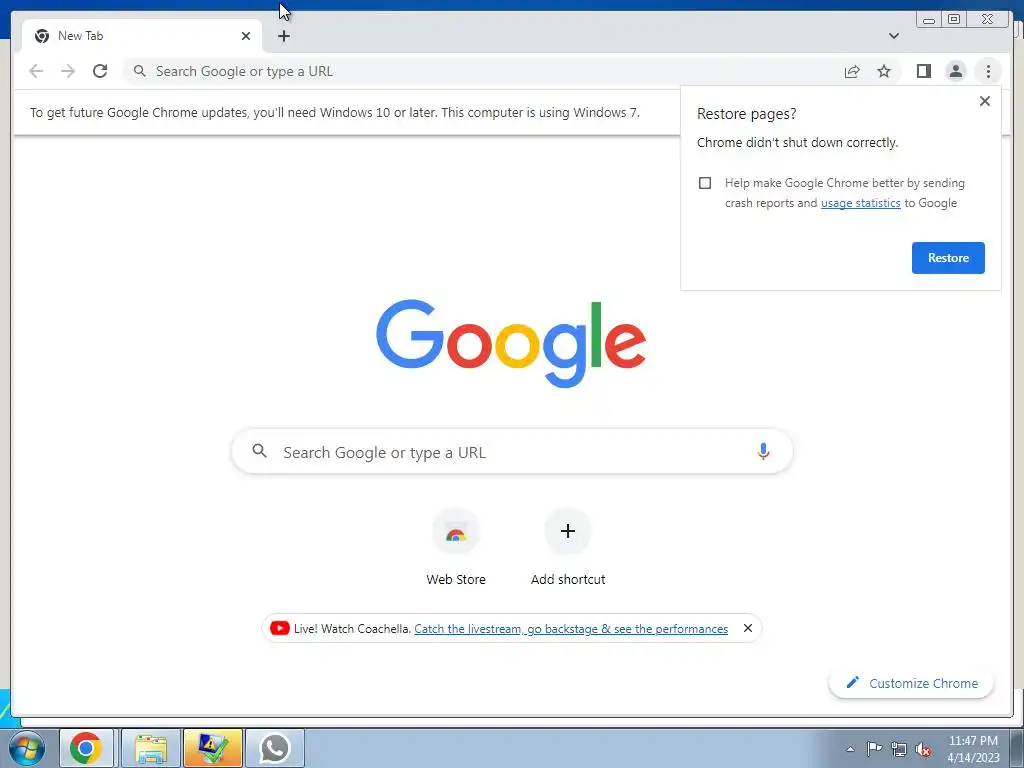Click the share this page icon

pyautogui.click(x=852, y=71)
